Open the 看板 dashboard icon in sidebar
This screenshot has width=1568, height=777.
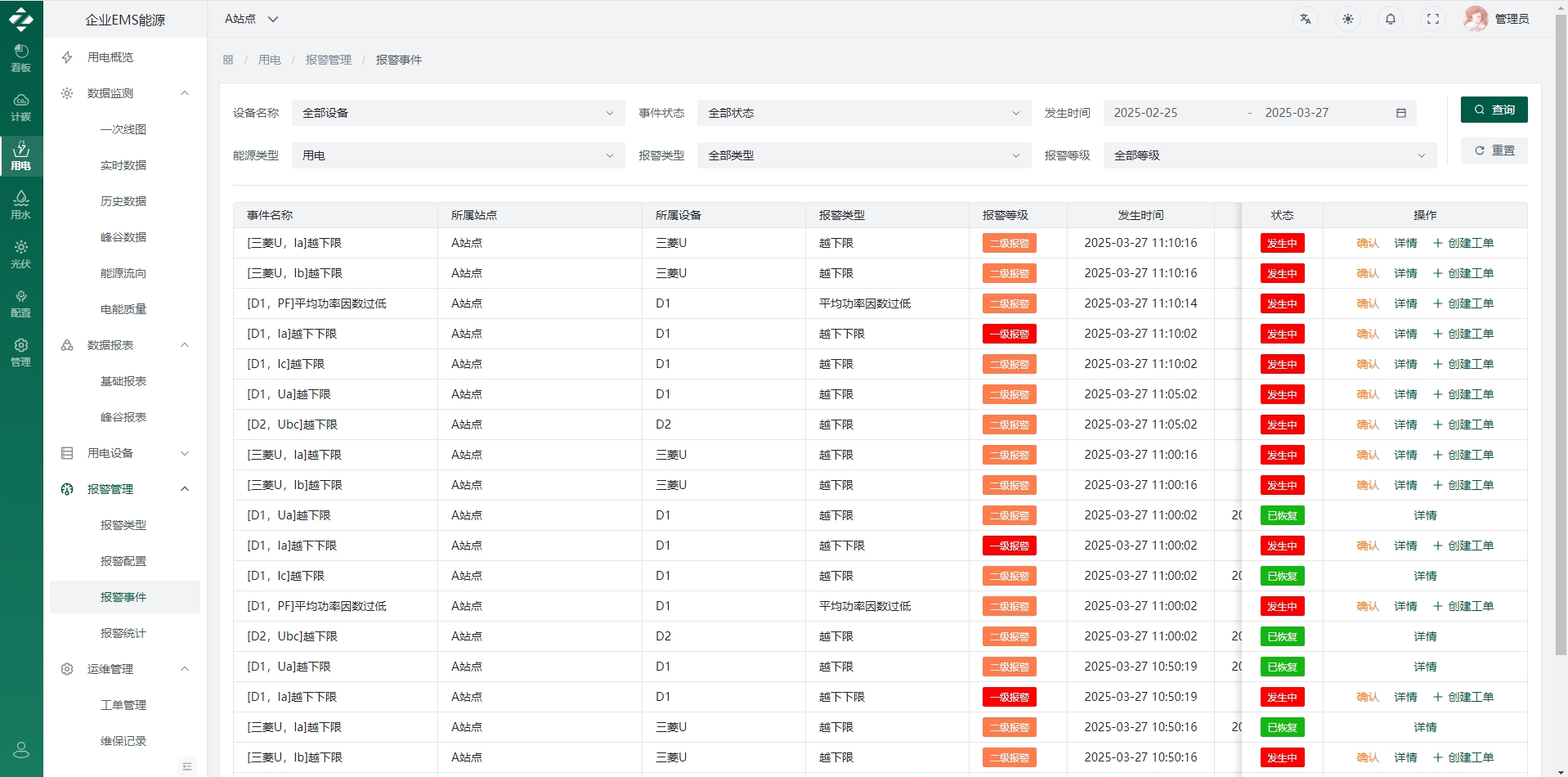point(21,58)
